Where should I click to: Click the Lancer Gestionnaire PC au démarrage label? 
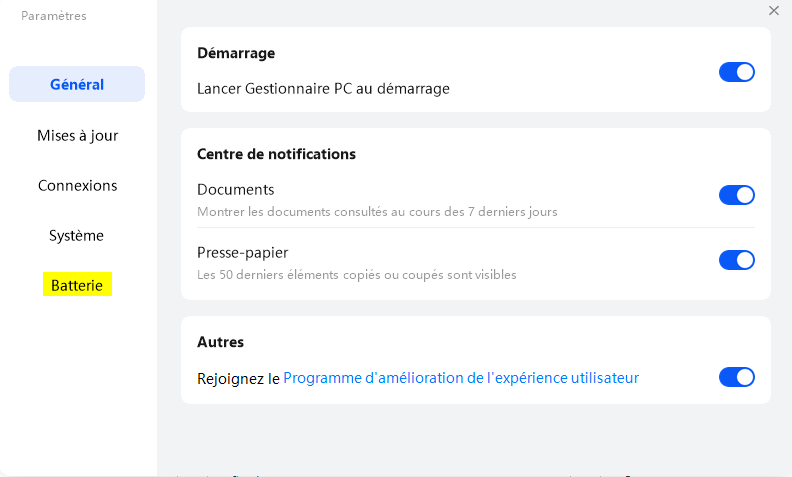point(323,88)
